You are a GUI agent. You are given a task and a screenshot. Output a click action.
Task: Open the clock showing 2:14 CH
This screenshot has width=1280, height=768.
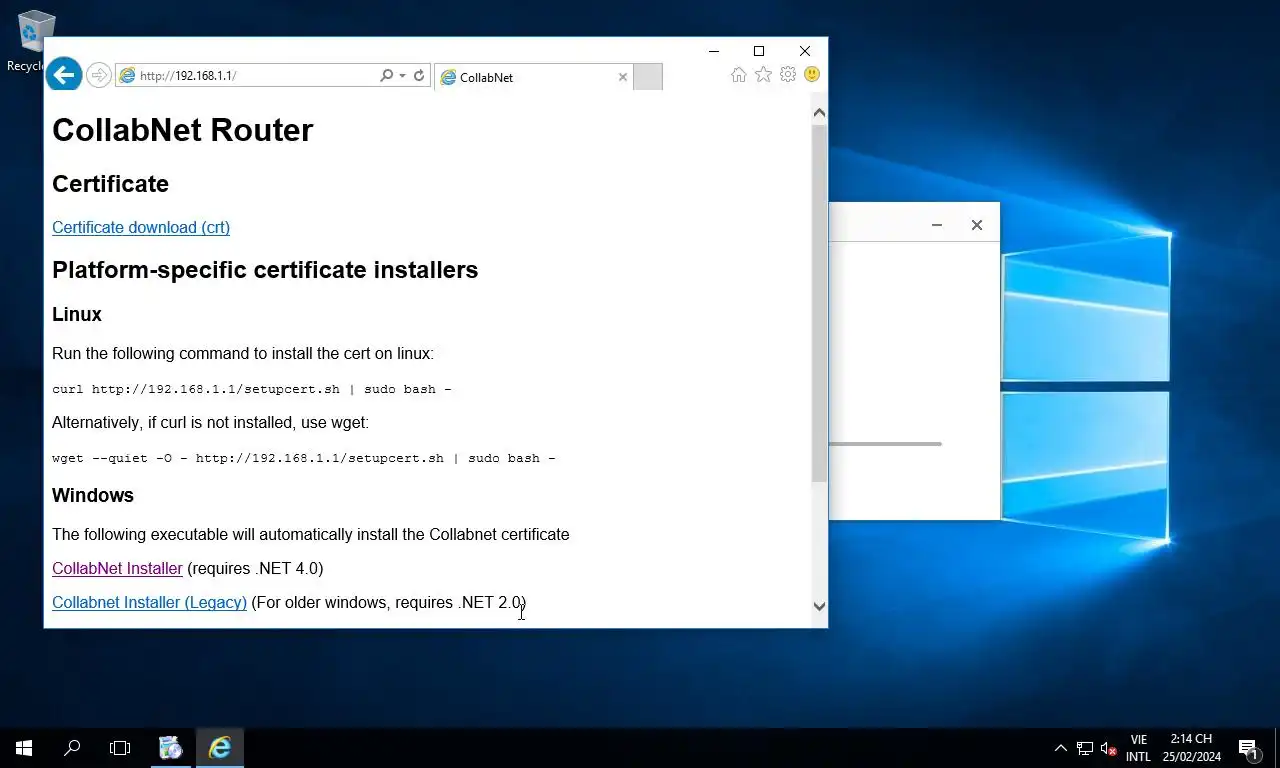coord(1191,748)
